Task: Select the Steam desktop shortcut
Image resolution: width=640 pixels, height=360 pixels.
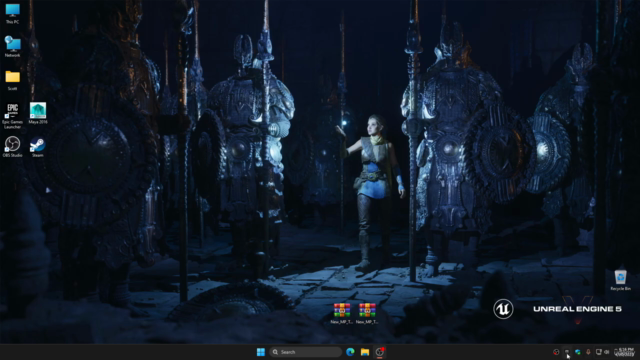Action: click(x=38, y=147)
